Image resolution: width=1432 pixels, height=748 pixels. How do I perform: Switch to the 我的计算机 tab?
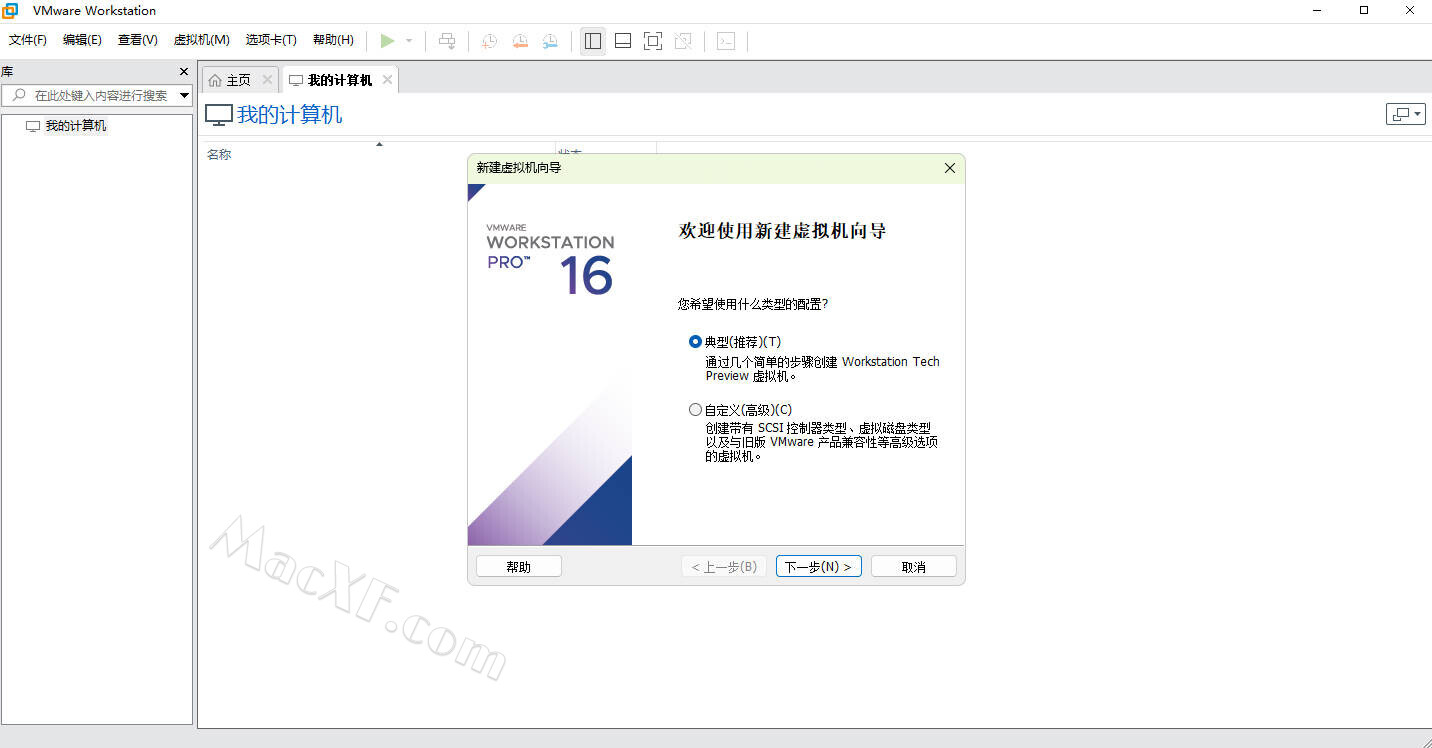(339, 80)
